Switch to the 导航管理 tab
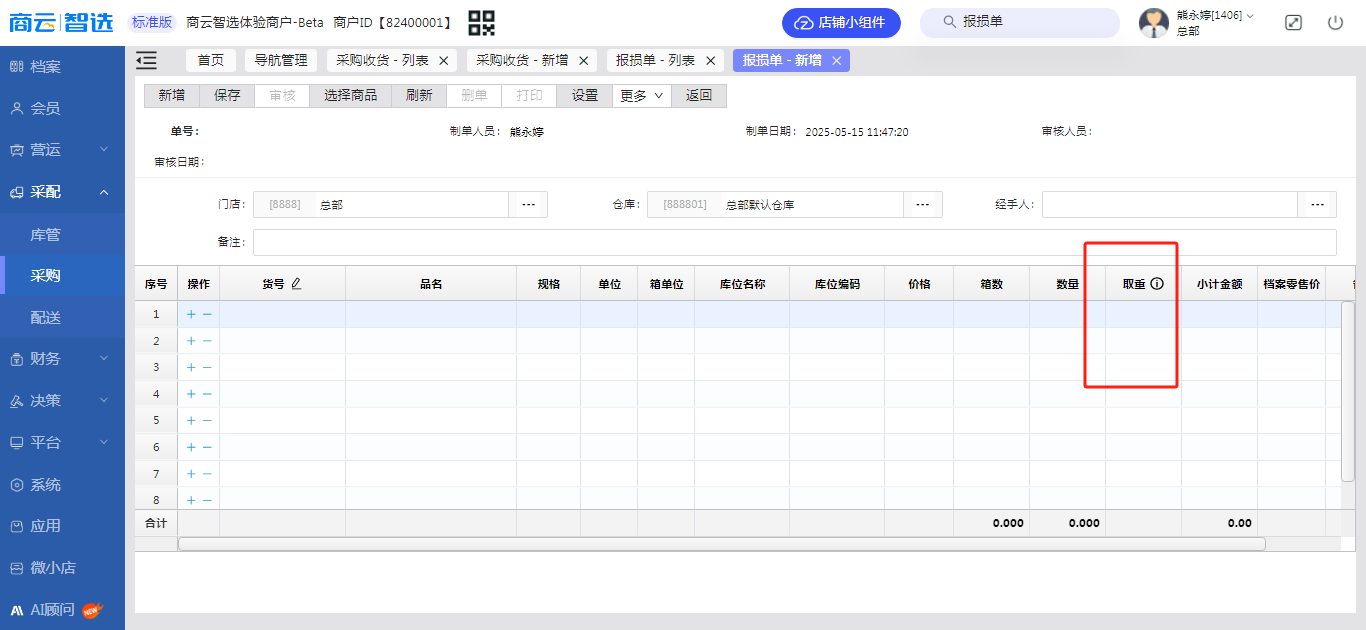1366x630 pixels. 281,61
